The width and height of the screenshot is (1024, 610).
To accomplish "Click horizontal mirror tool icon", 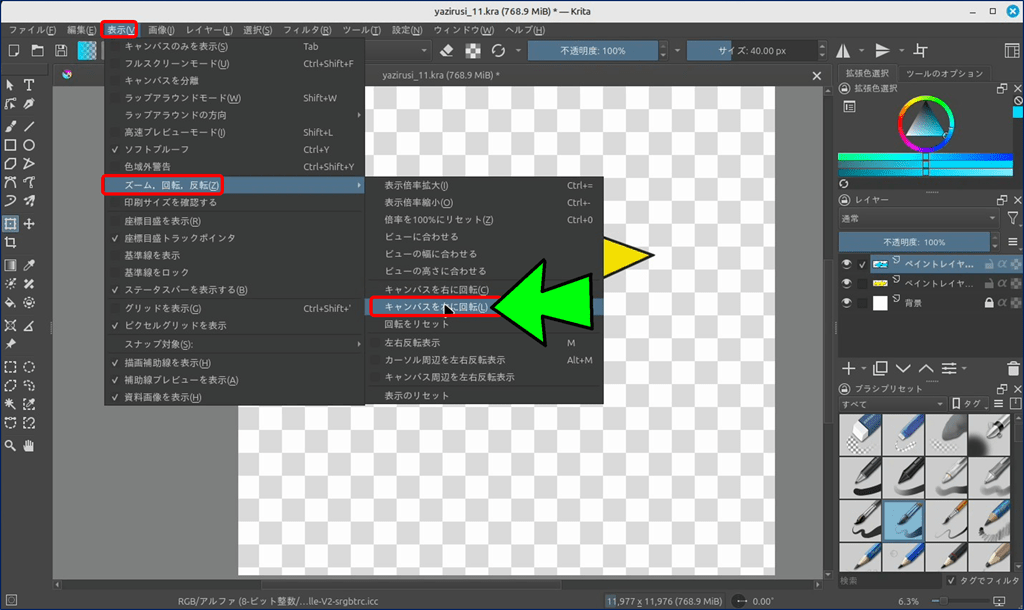I will pyautogui.click(x=843, y=50).
